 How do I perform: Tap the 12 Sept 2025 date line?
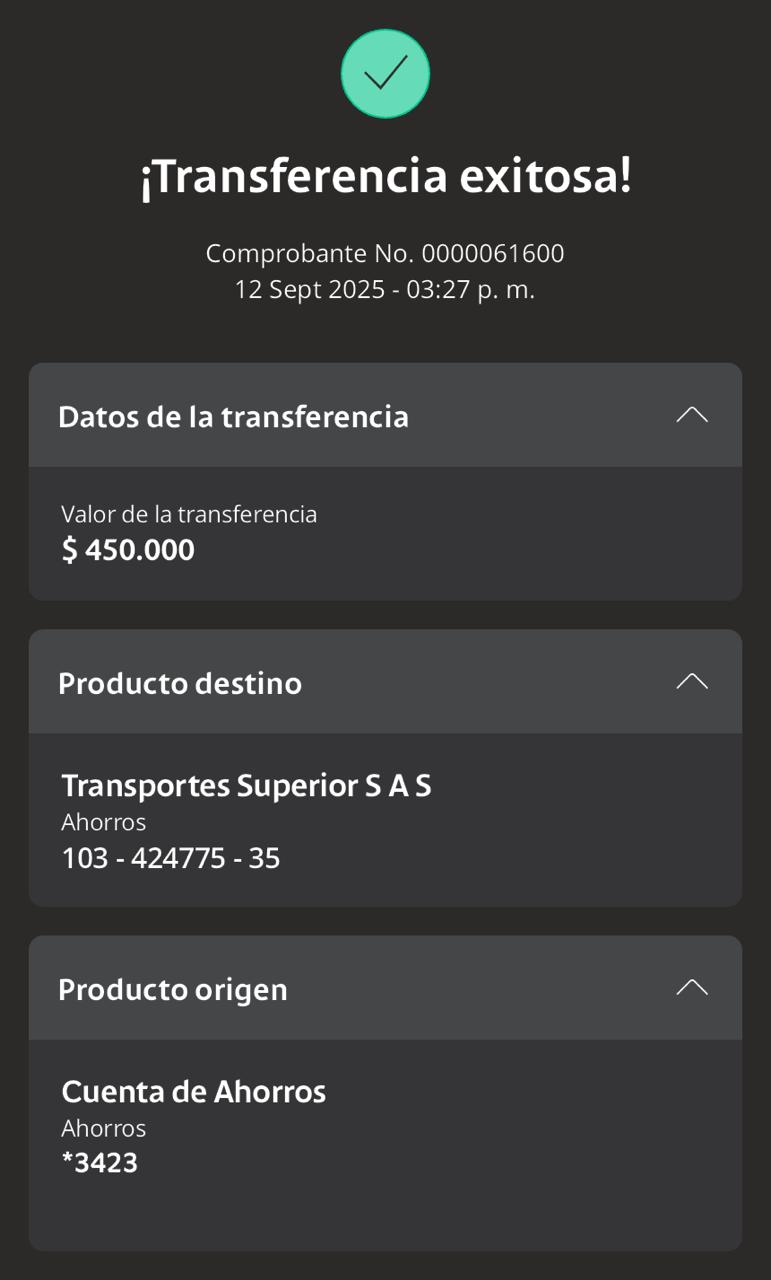385,290
